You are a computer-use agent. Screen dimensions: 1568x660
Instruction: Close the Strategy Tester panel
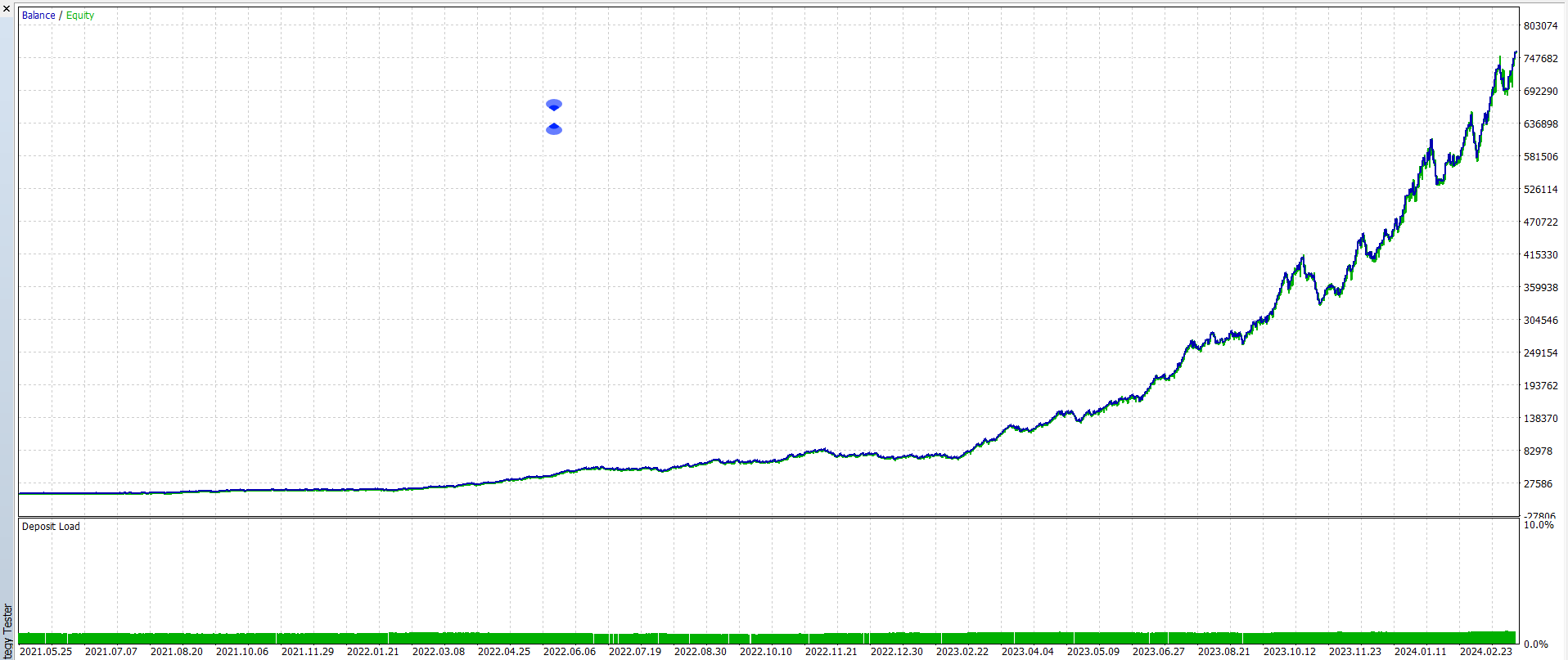point(7,8)
